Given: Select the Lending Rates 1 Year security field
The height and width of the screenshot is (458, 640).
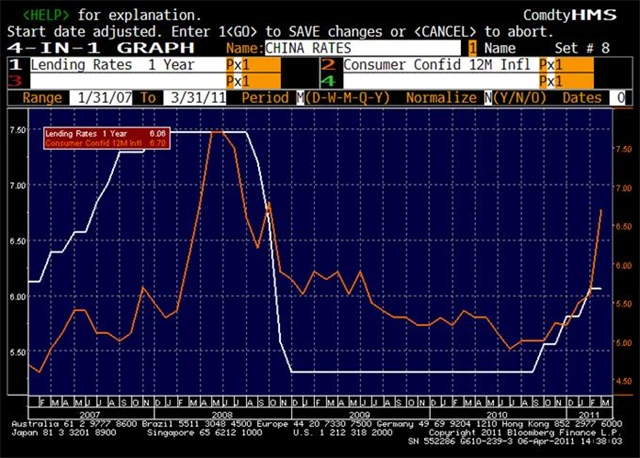Looking at the screenshot, I should (x=127, y=65).
